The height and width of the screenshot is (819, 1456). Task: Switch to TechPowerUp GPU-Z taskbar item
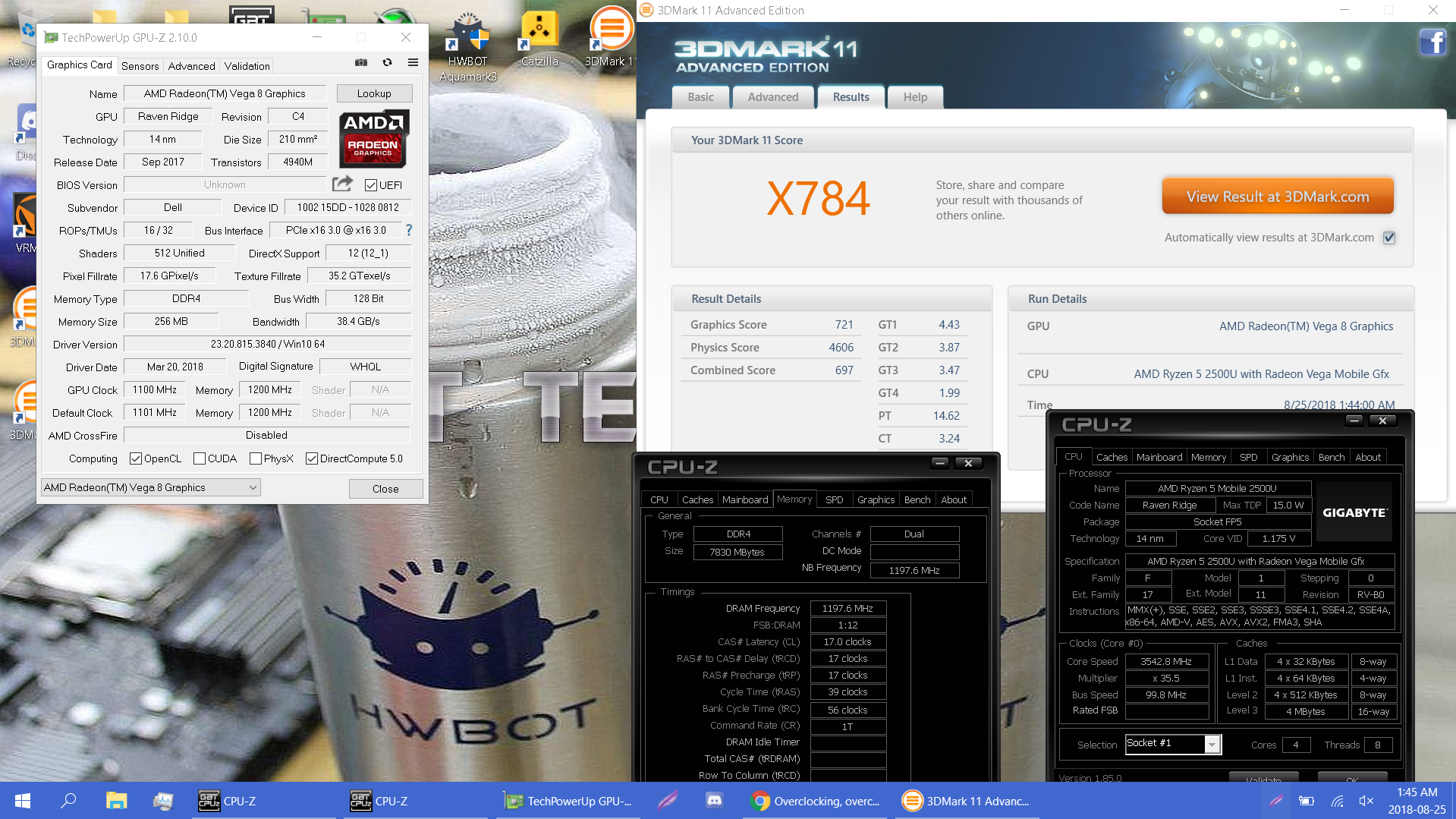click(x=569, y=801)
